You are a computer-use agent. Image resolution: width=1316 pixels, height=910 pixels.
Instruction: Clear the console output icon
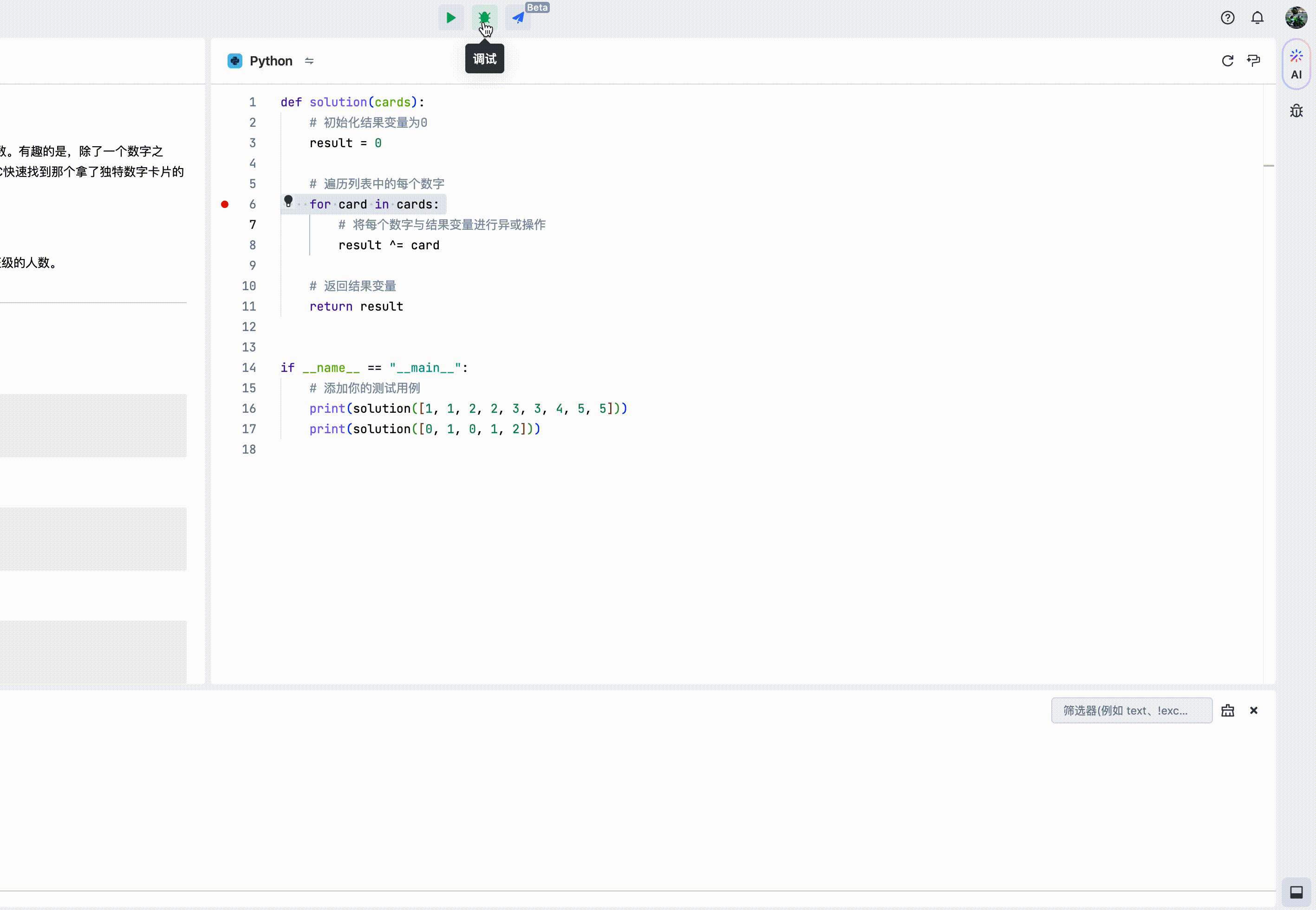[x=1227, y=710]
